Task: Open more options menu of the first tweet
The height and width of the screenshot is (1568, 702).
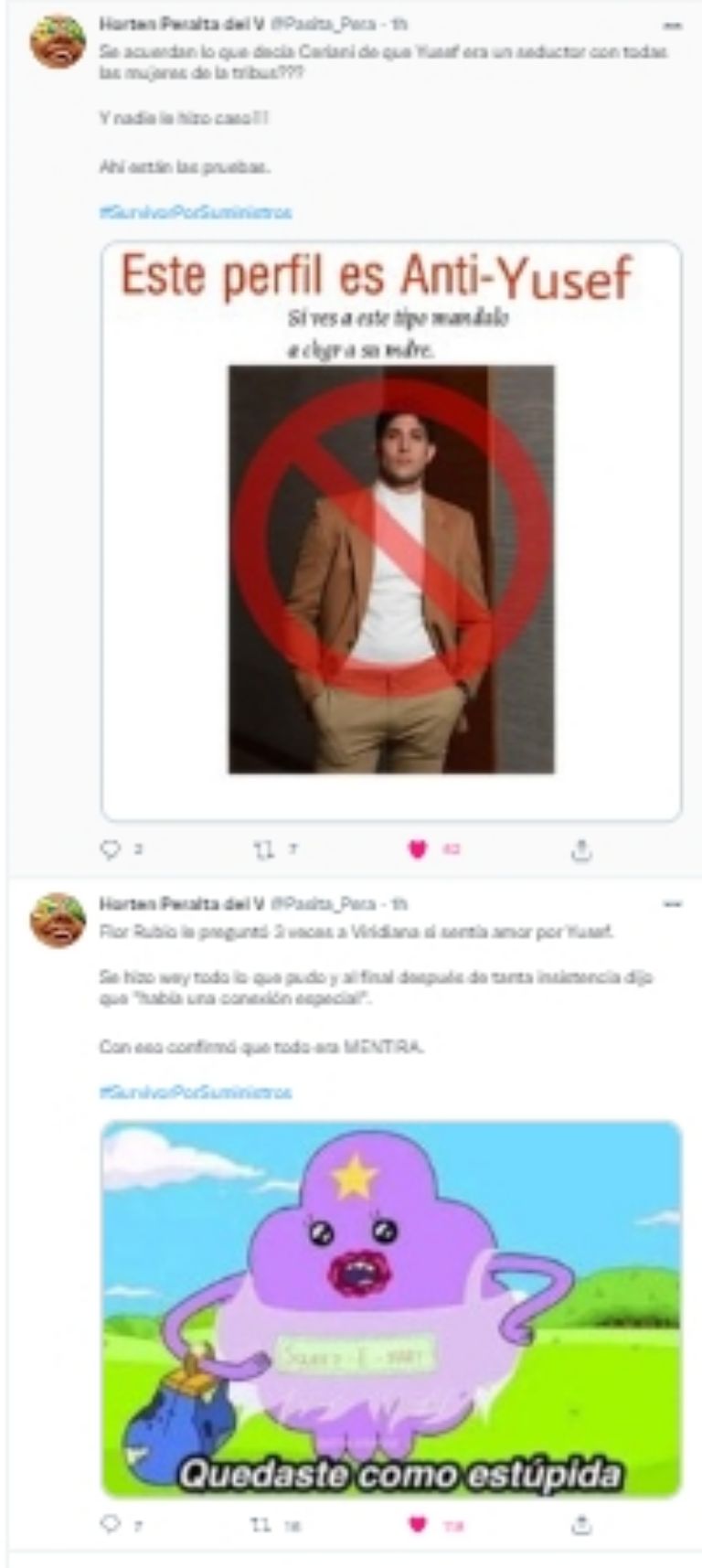Action: (x=673, y=26)
